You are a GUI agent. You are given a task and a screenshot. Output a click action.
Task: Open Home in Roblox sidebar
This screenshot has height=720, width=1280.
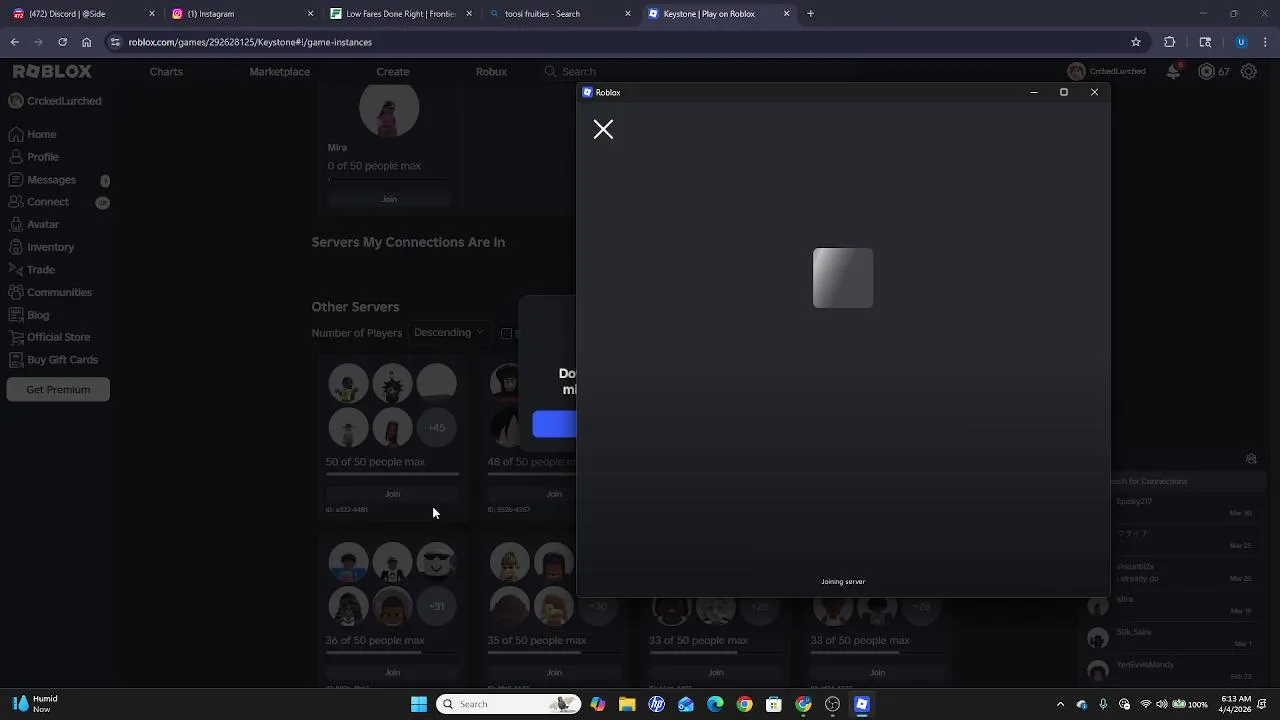pos(41,134)
